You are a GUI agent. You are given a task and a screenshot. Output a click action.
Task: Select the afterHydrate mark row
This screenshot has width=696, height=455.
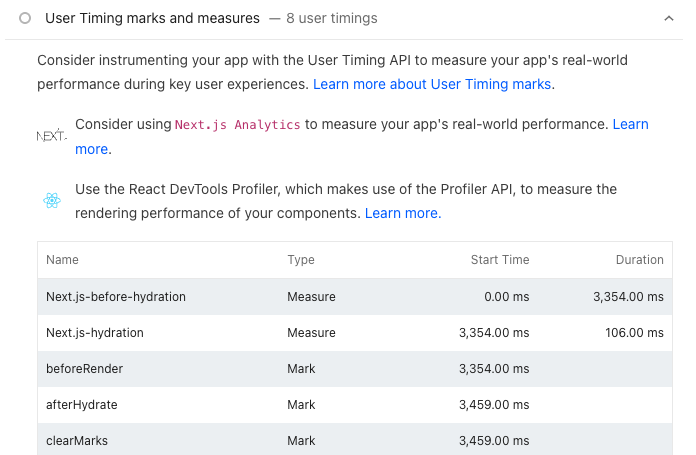[x=83, y=405]
